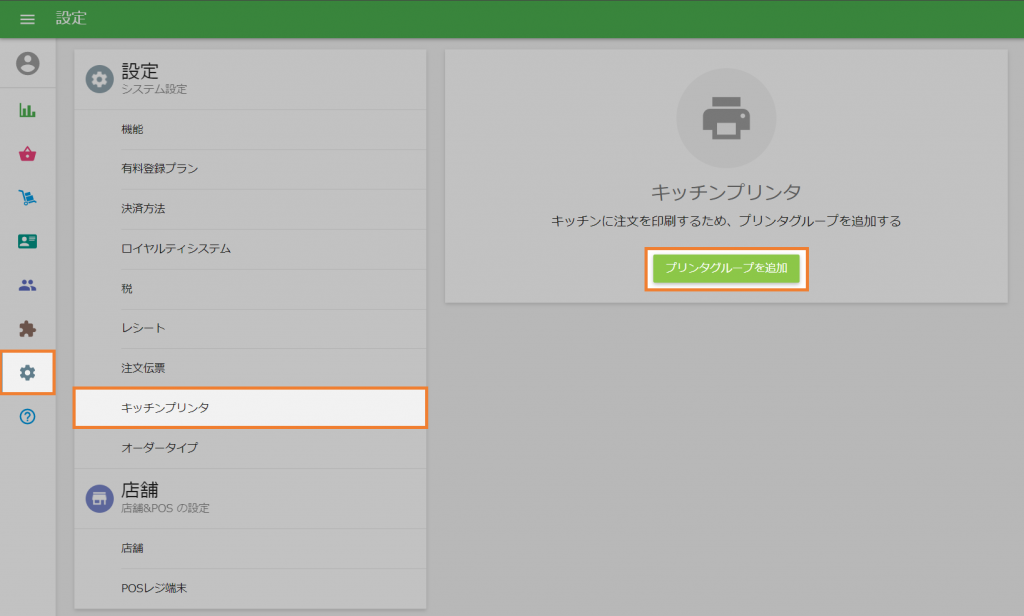Screen dimensions: 1024x616
Task: Open inventory management via truck icon
Action: 27,198
